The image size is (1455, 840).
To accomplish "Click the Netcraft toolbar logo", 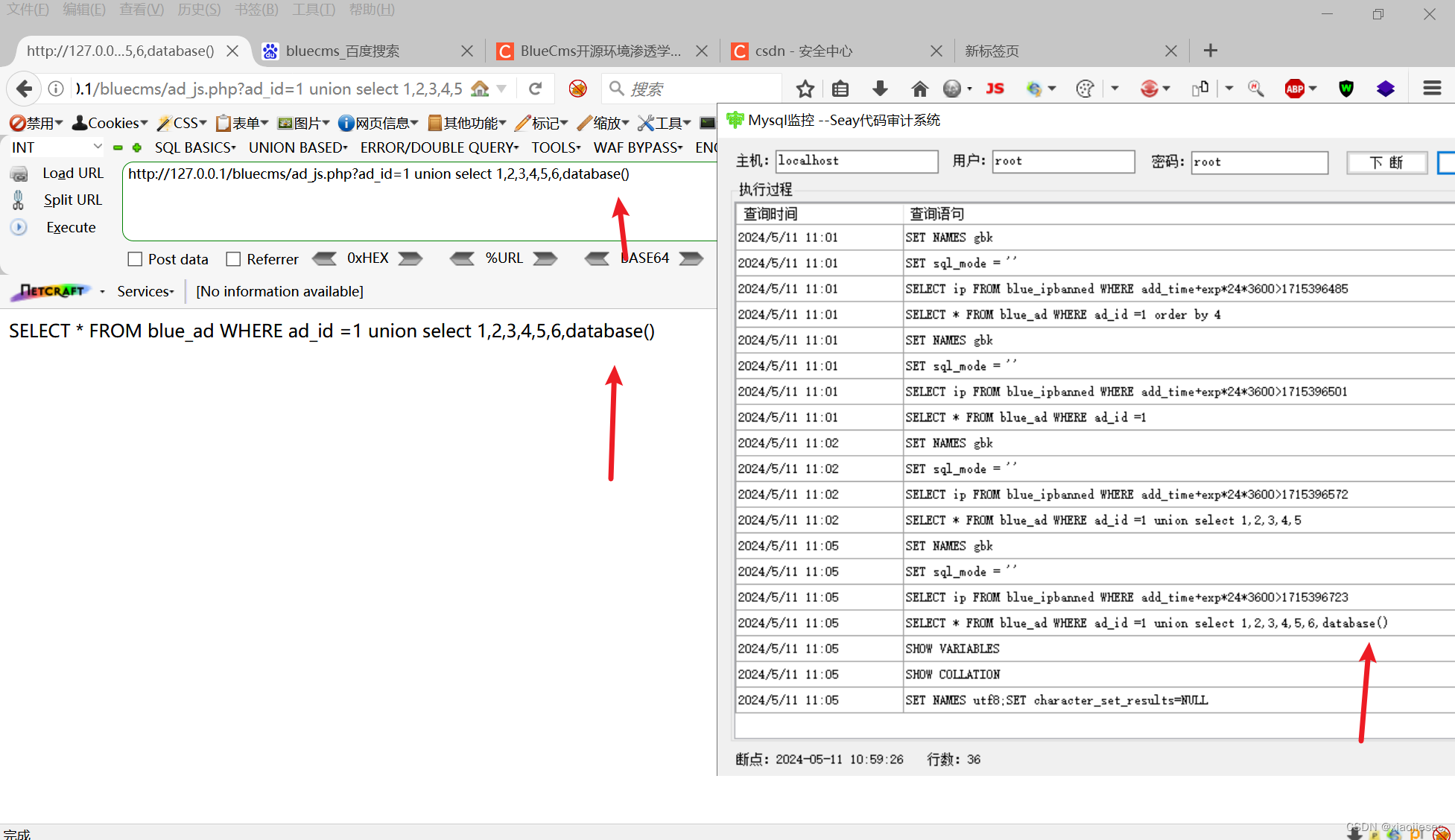I will (51, 291).
